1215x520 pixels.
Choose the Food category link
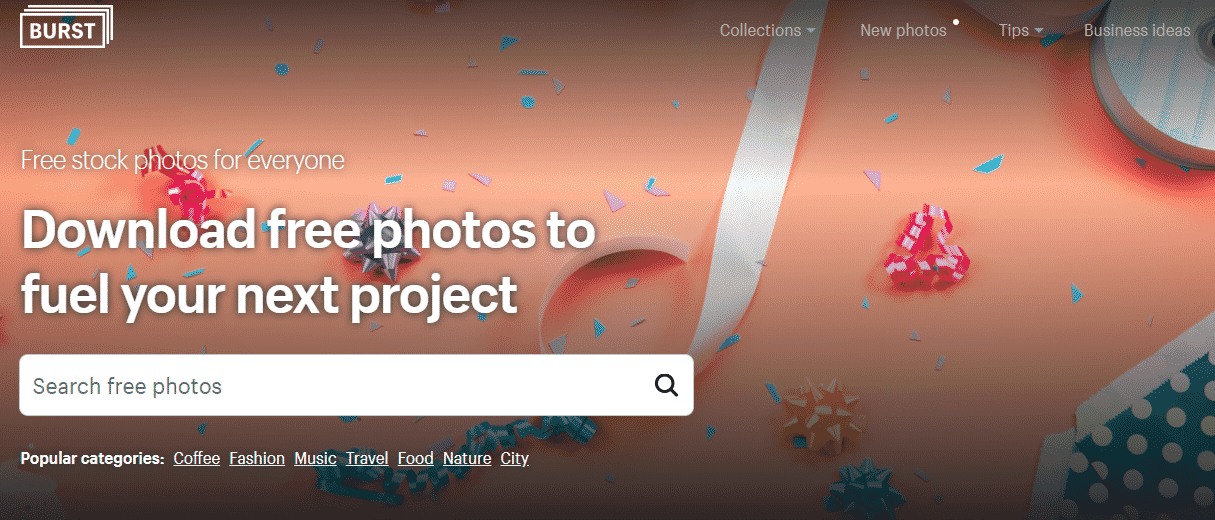click(x=415, y=459)
